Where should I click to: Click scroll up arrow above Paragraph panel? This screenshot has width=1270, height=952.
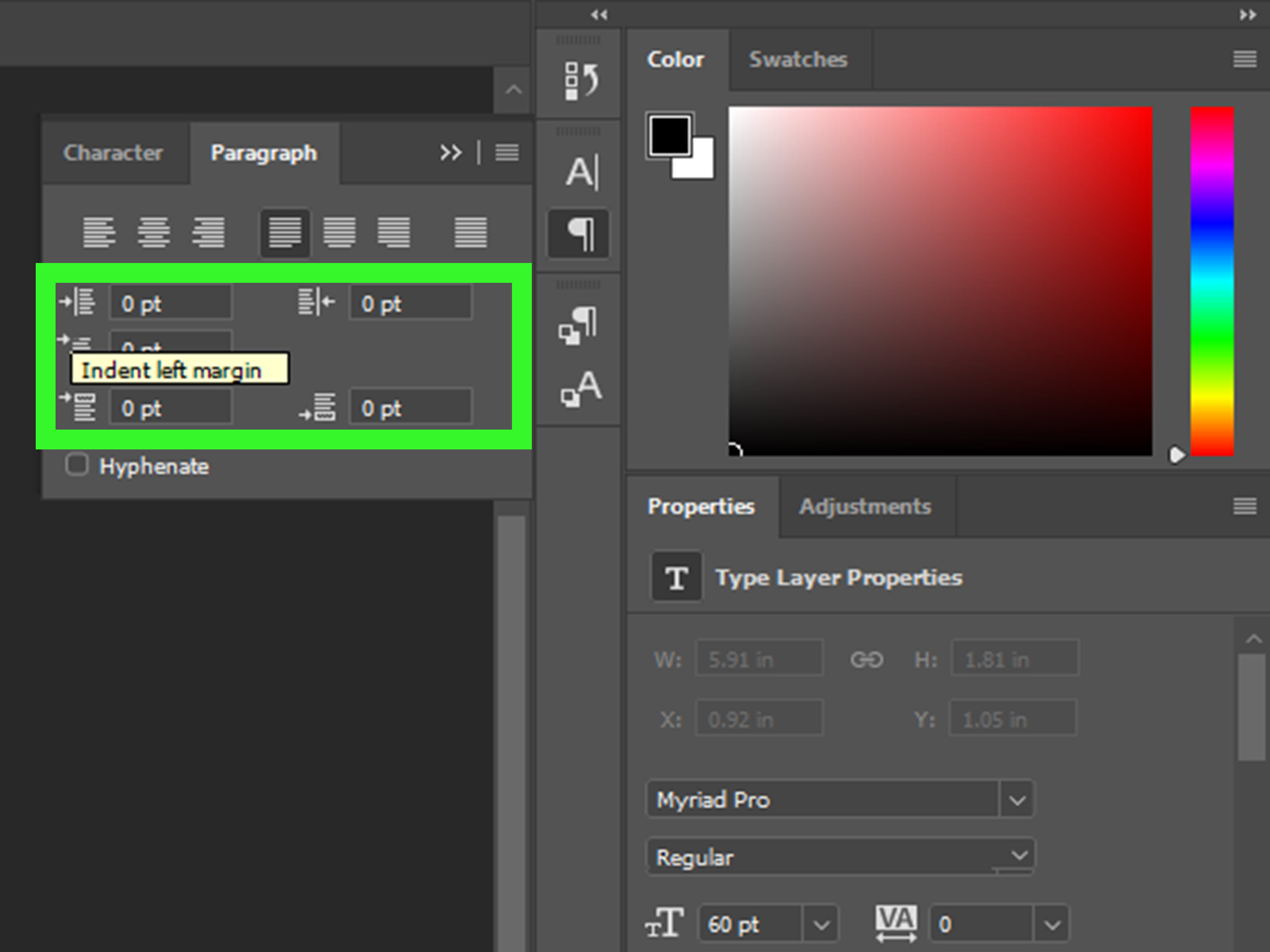click(513, 90)
